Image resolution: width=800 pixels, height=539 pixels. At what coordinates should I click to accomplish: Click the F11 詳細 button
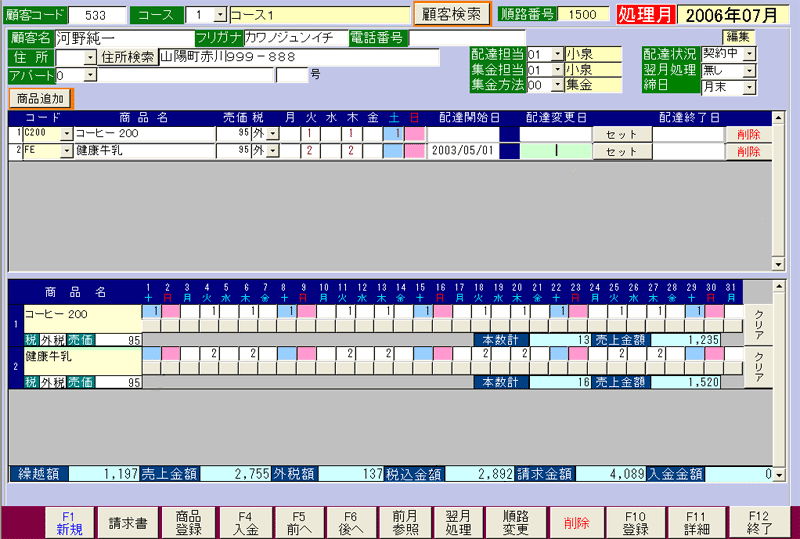tap(696, 523)
